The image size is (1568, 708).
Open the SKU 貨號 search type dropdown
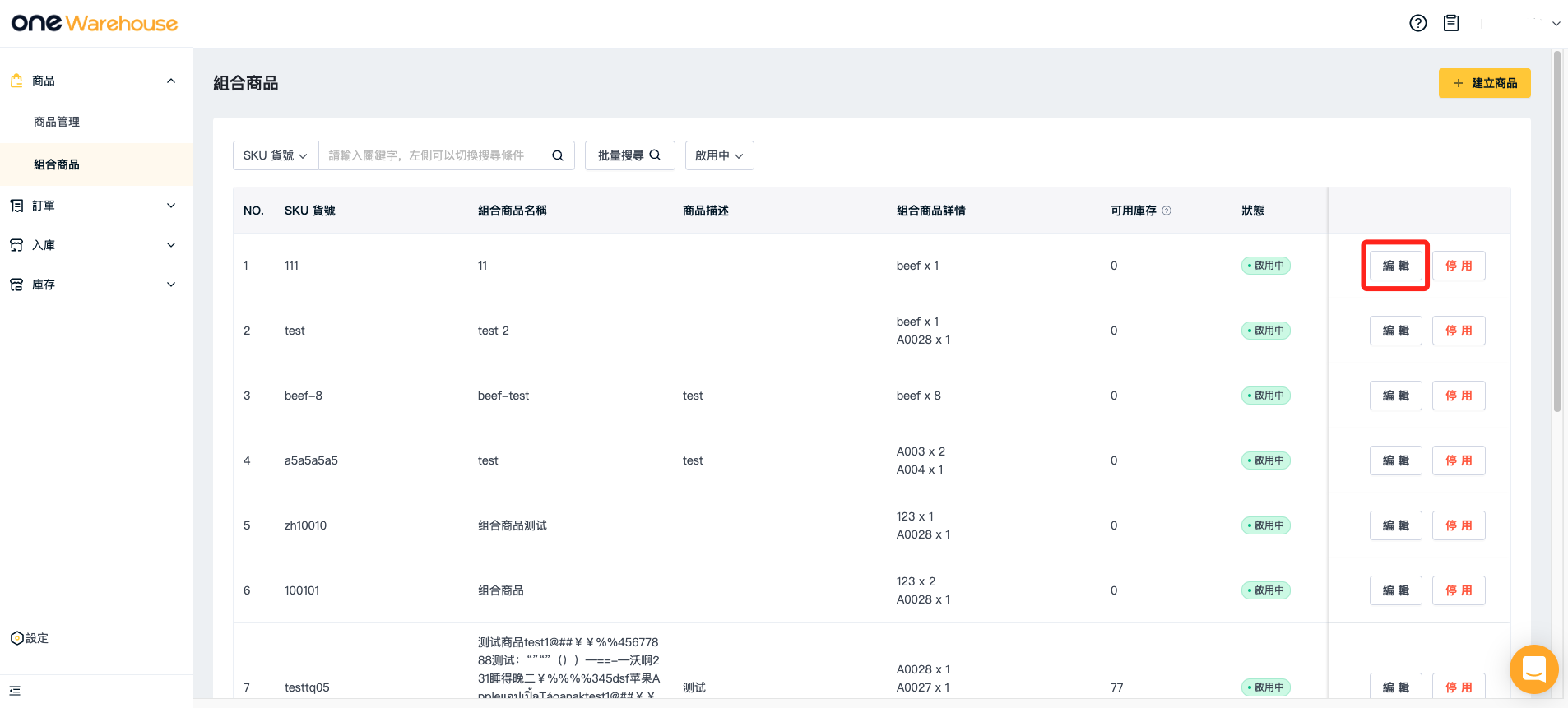(276, 155)
